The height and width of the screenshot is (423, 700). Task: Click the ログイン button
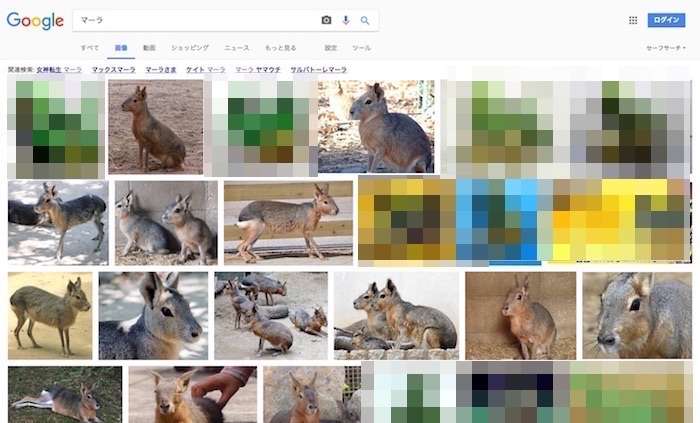tap(666, 20)
